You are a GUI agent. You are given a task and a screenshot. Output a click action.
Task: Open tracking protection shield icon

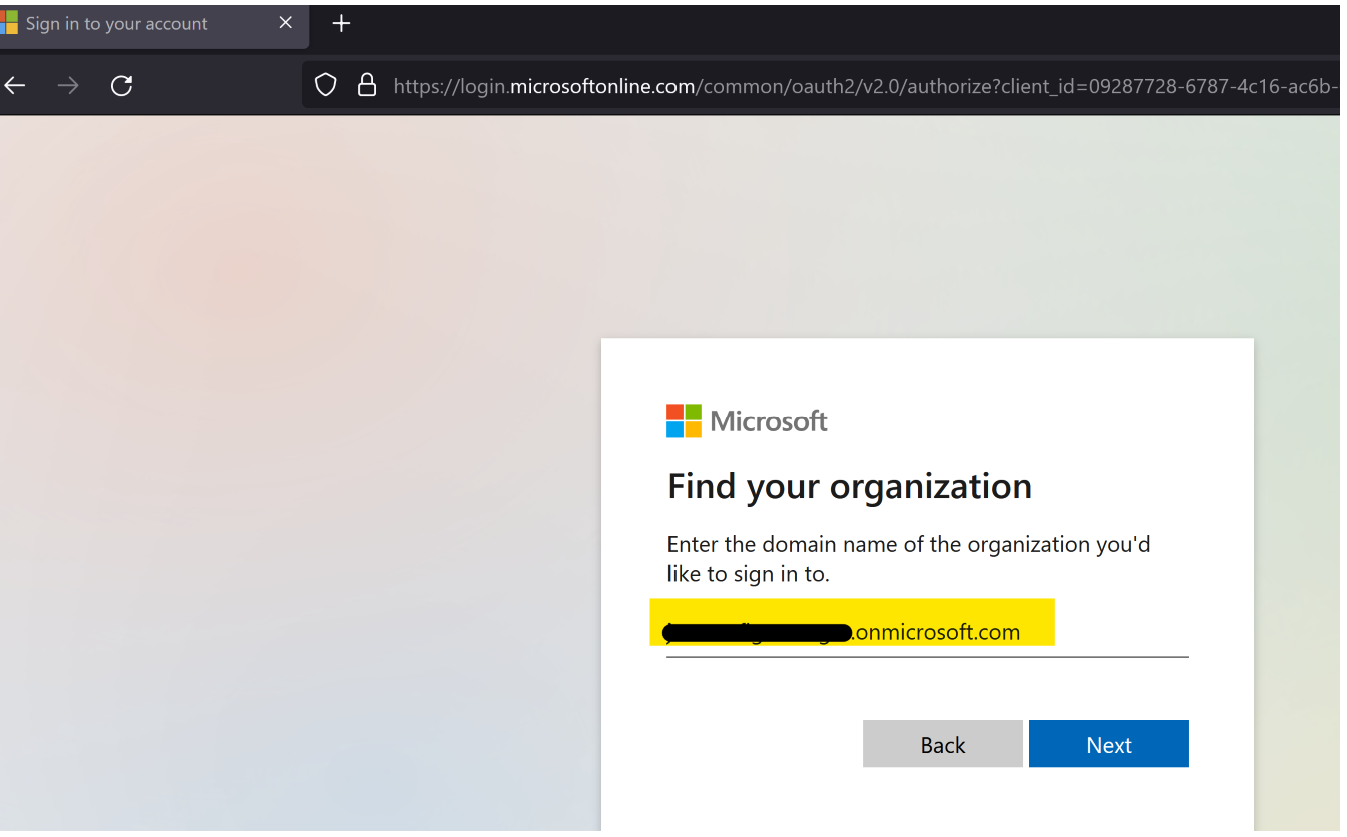coord(326,85)
